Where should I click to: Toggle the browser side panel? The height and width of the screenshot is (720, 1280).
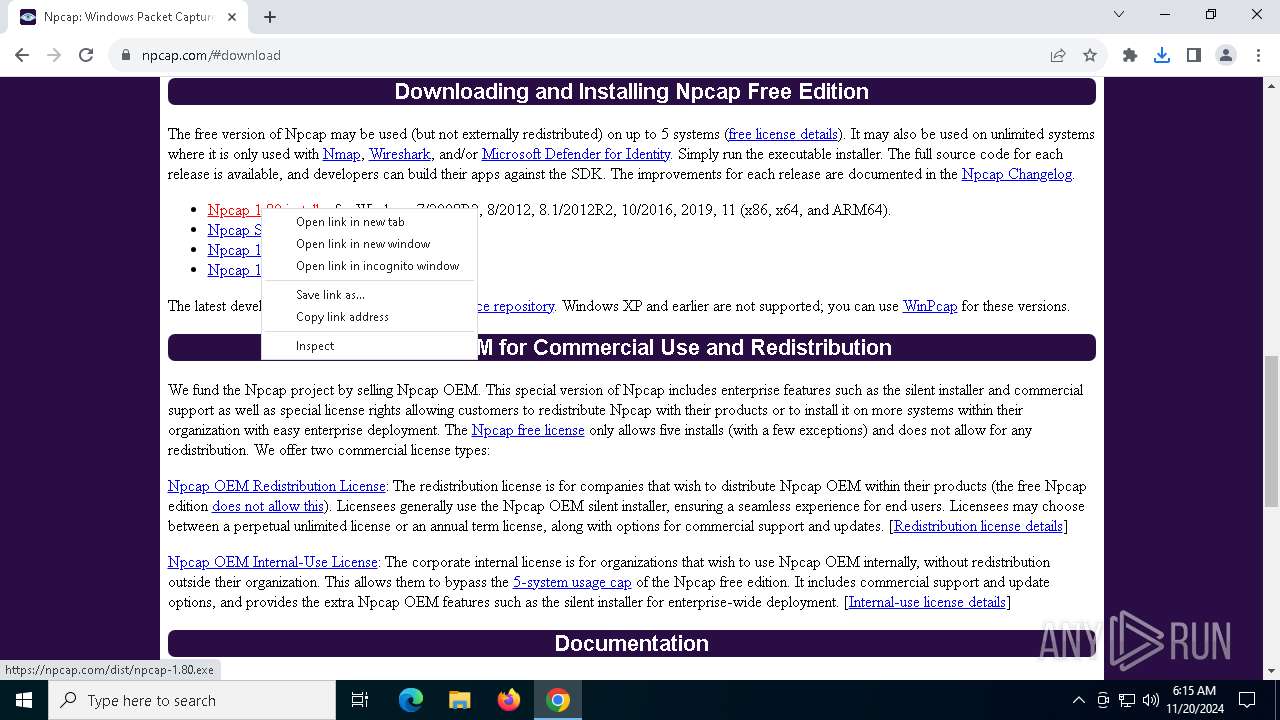[1194, 55]
